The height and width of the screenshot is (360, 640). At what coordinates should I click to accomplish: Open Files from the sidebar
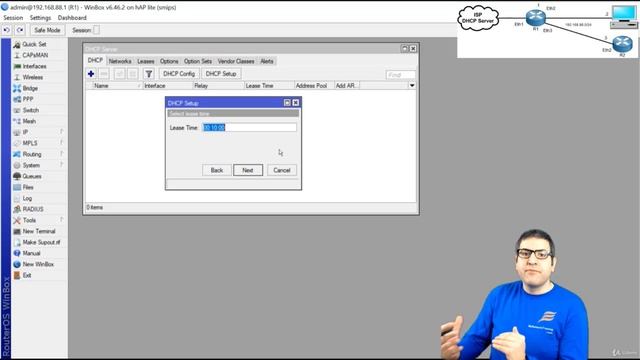pos(28,187)
